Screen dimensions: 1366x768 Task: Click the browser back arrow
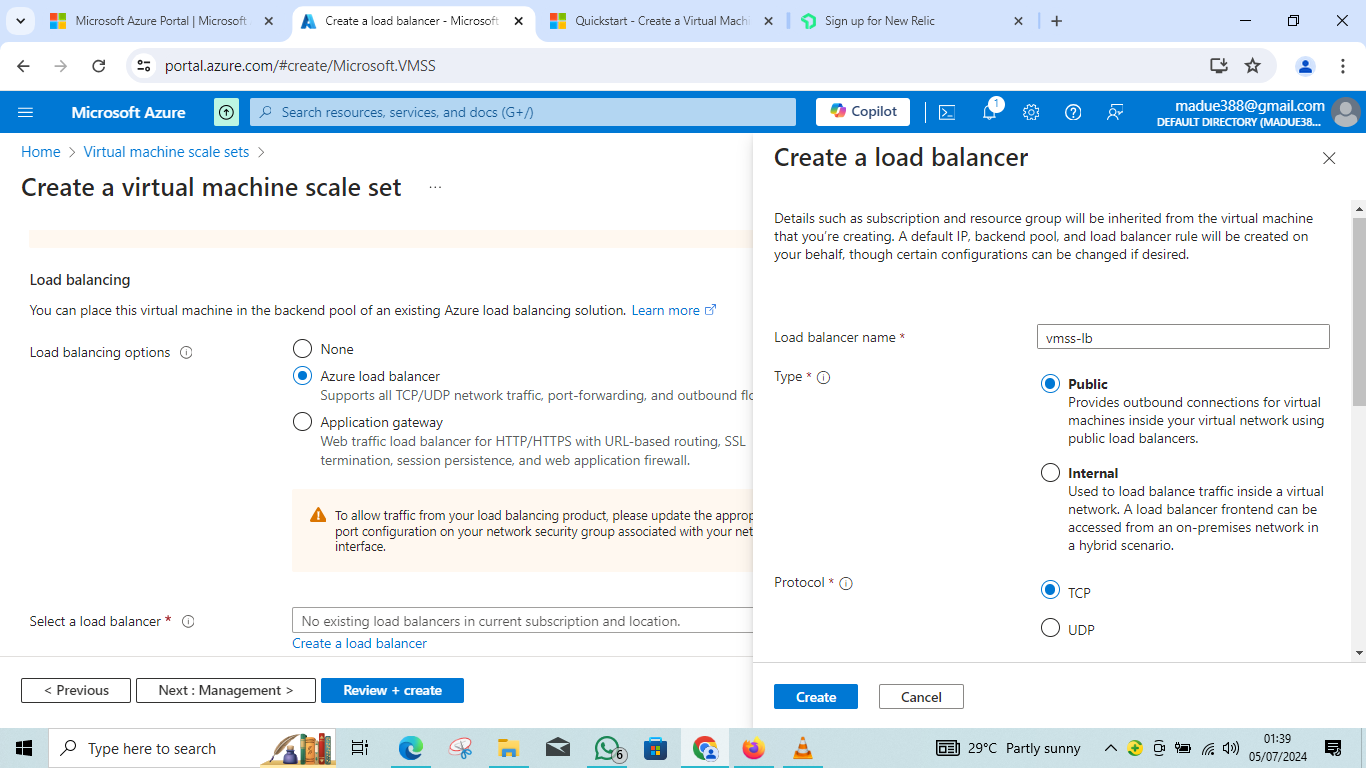pyautogui.click(x=24, y=66)
